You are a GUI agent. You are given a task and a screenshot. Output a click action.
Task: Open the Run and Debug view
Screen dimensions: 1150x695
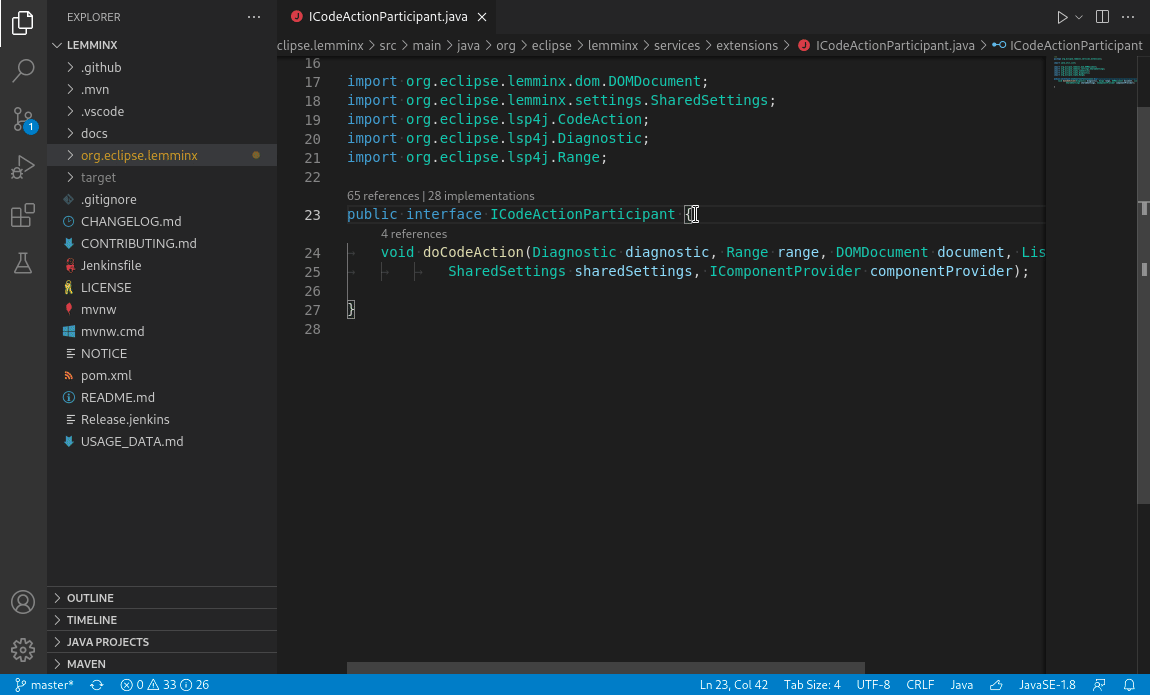23,167
